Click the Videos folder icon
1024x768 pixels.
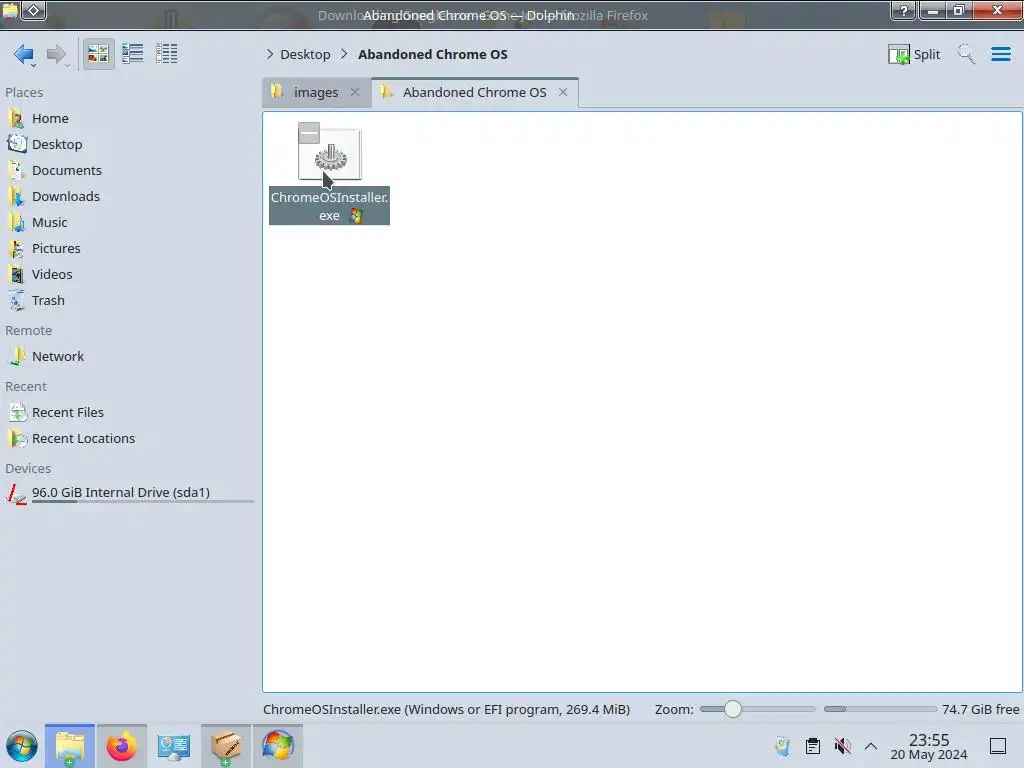16,275
